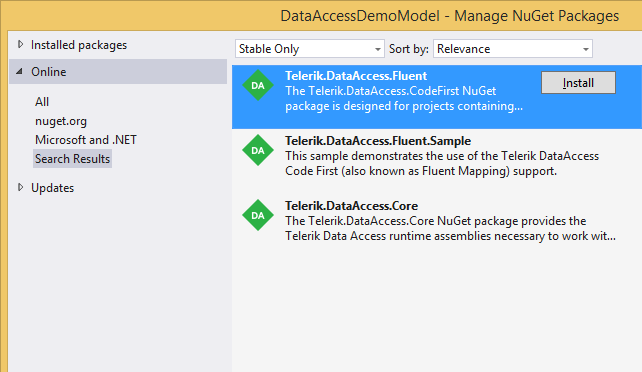The height and width of the screenshot is (372, 642).
Task: Select the Telerik.DataAccess.Core package title
Action: pos(351,205)
